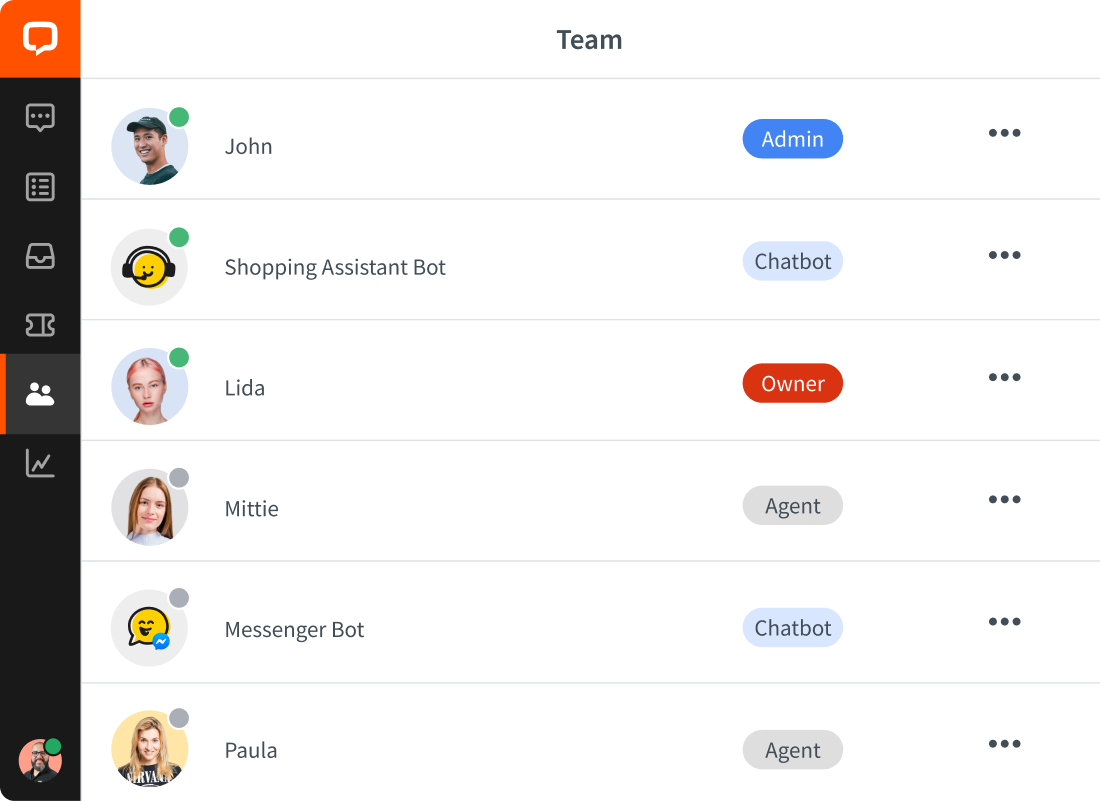Select the Tickets list icon in sidebar

40,187
